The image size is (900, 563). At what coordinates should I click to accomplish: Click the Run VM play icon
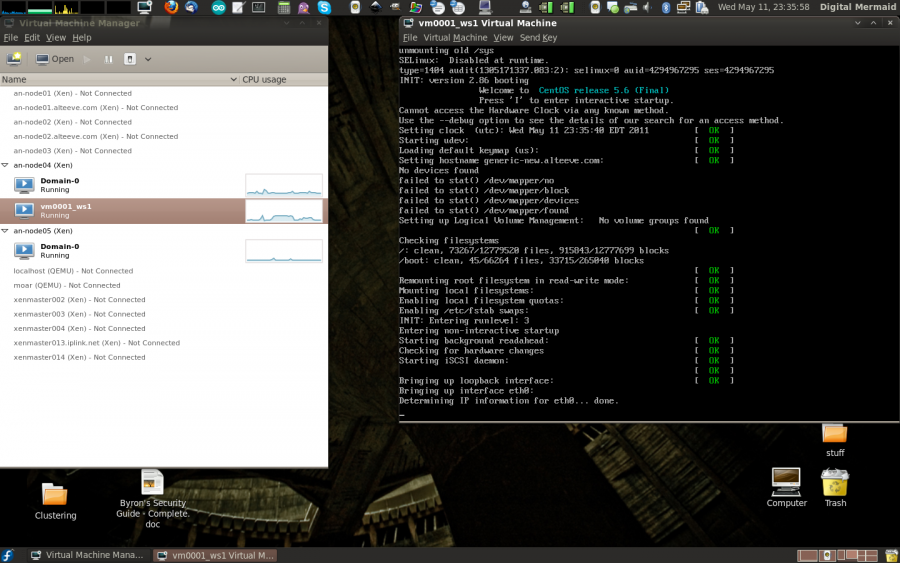87,59
